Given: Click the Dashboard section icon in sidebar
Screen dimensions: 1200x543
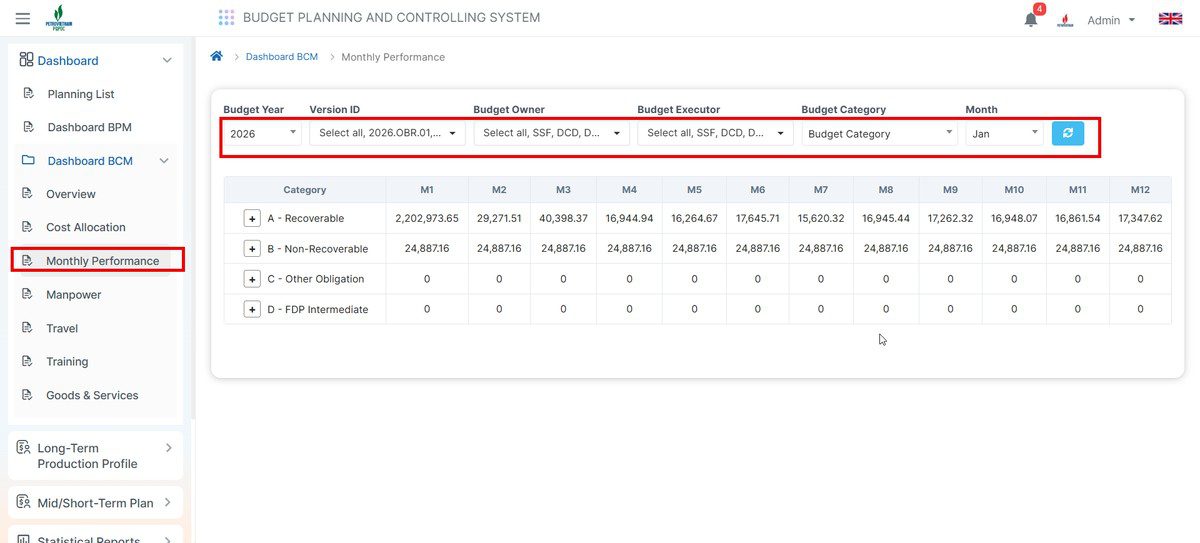Looking at the screenshot, I should pos(26,60).
